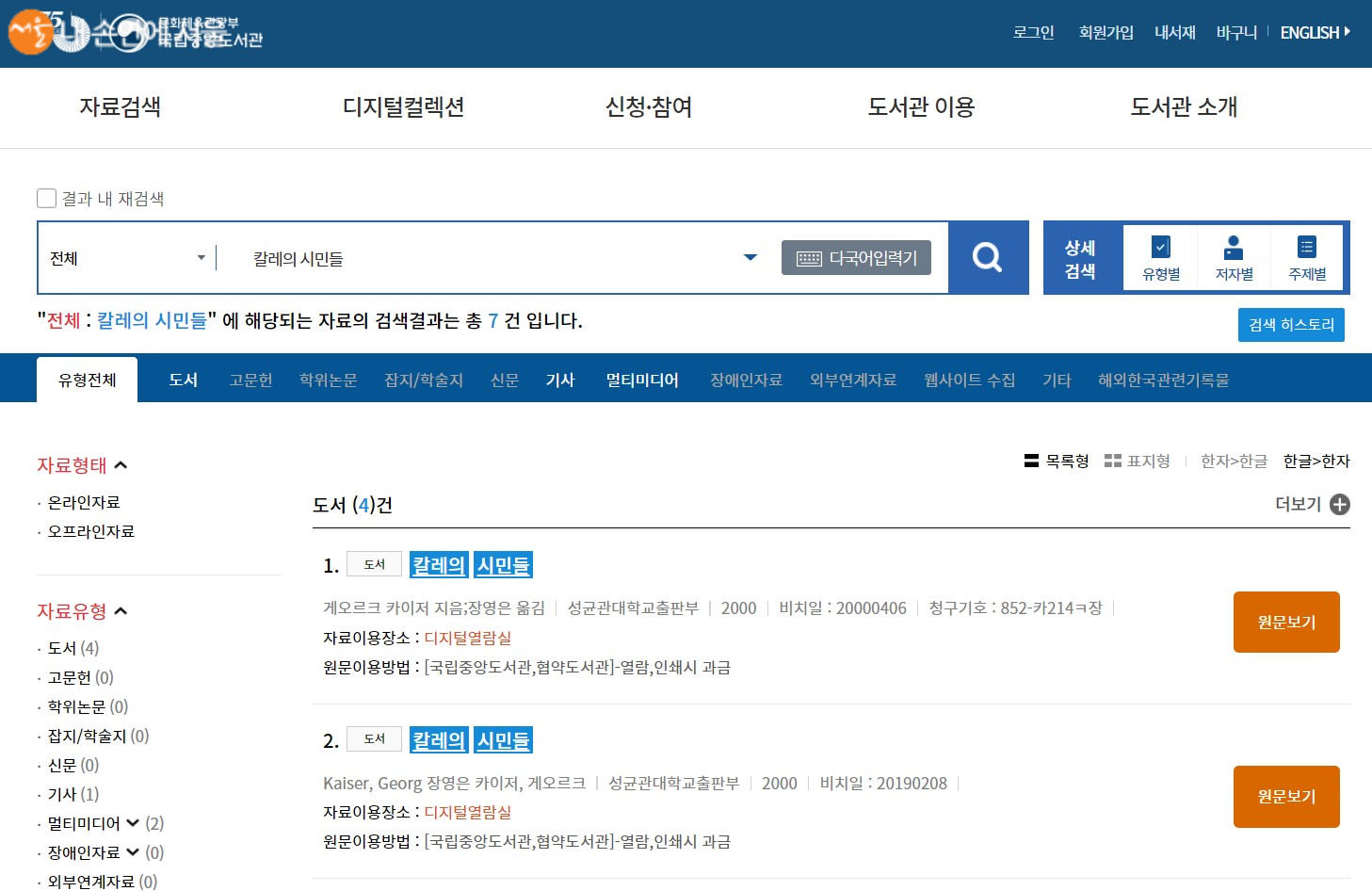The image size is (1372, 891).
Task: Open the title link of result 1
Action: point(472,565)
